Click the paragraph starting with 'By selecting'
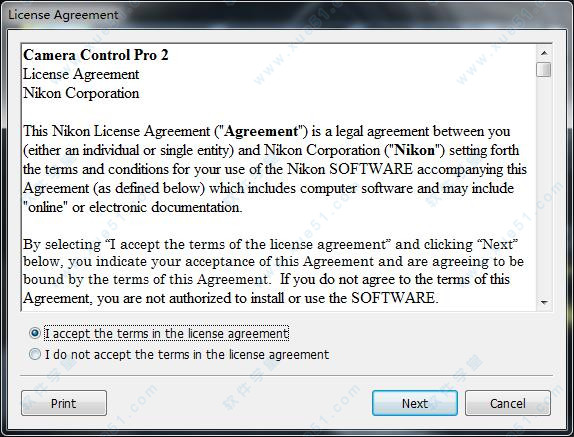This screenshot has height=437, width=574. click(x=273, y=271)
